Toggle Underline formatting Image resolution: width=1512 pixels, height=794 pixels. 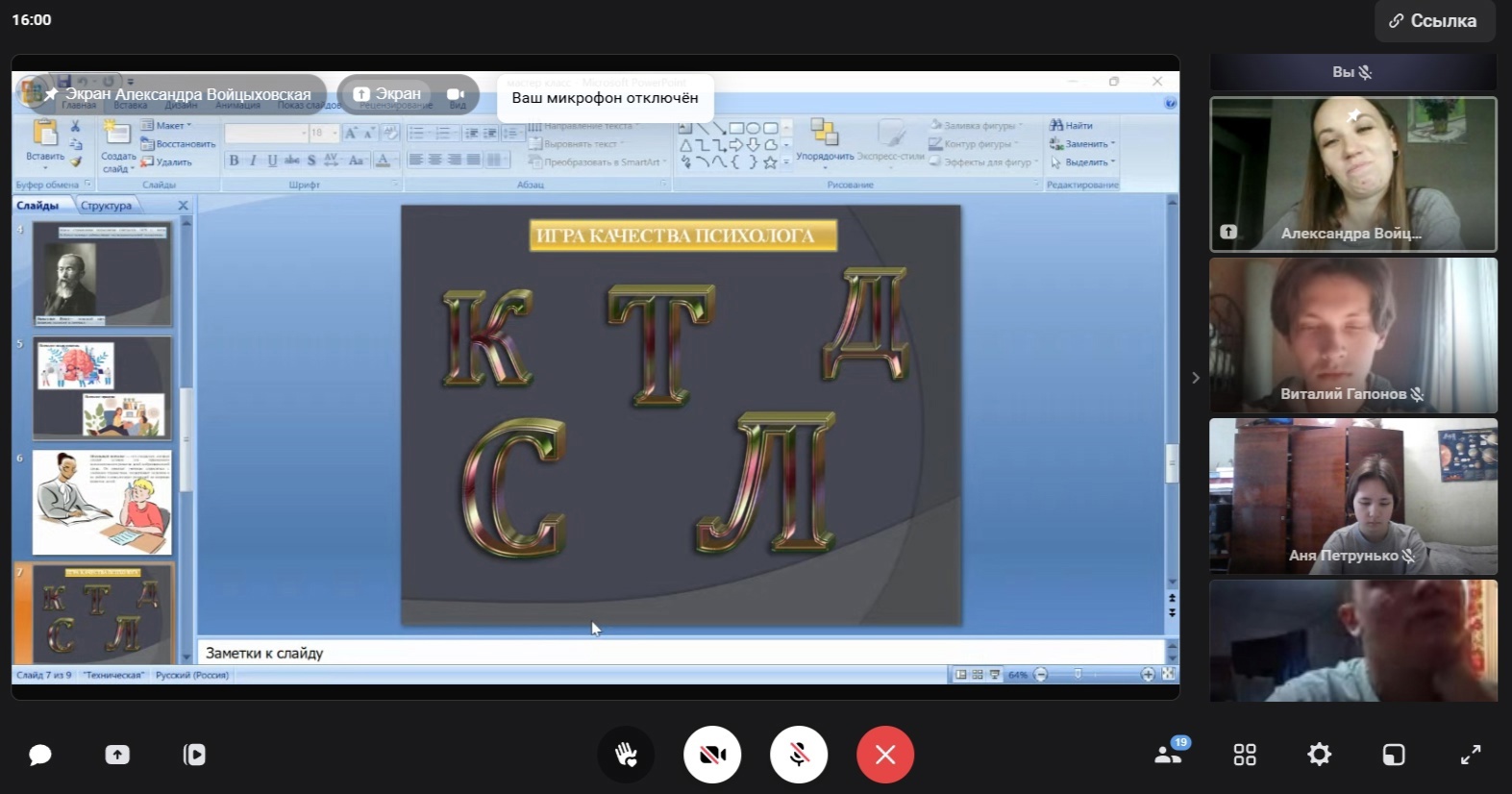click(272, 161)
